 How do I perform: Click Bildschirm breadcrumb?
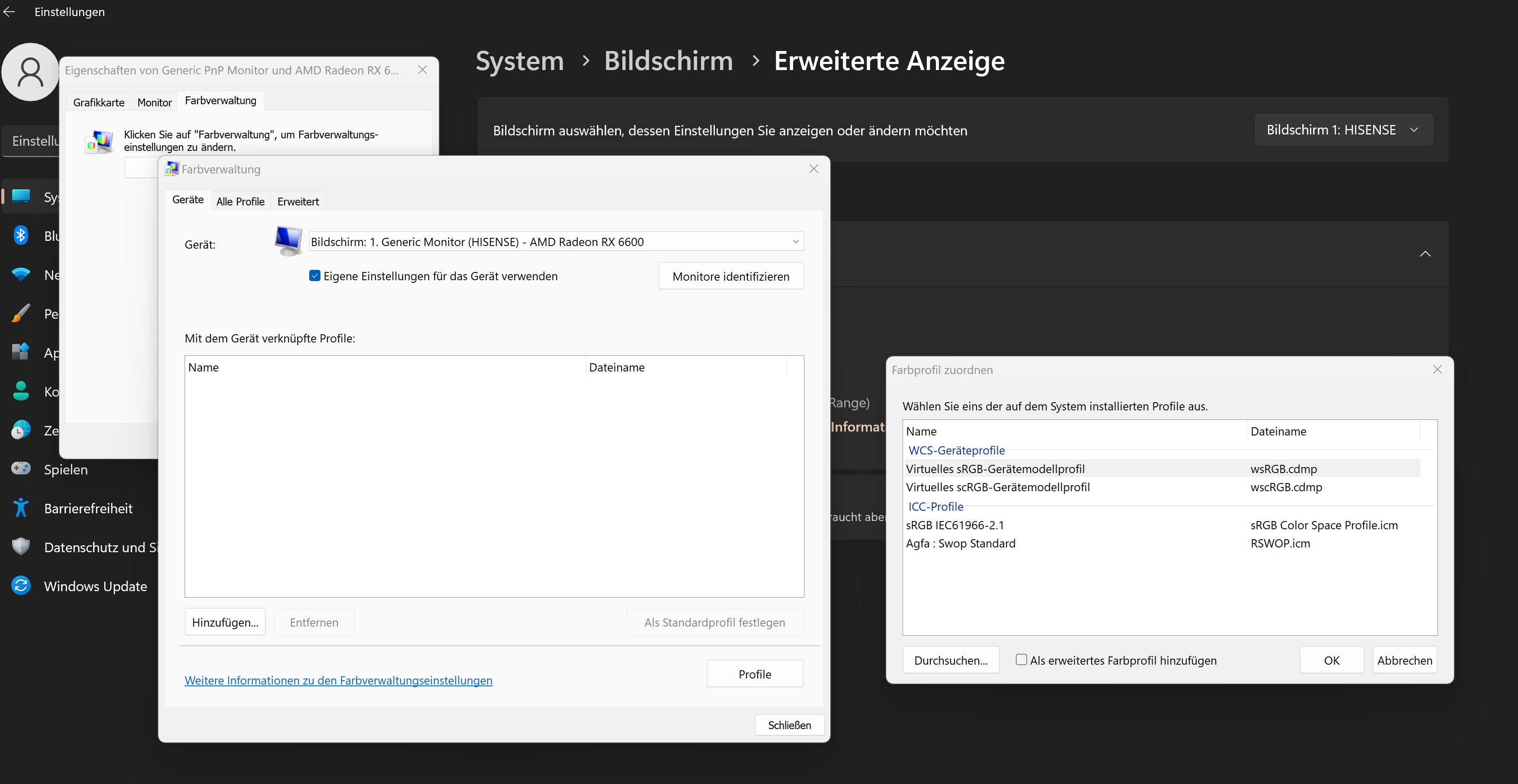[x=668, y=61]
